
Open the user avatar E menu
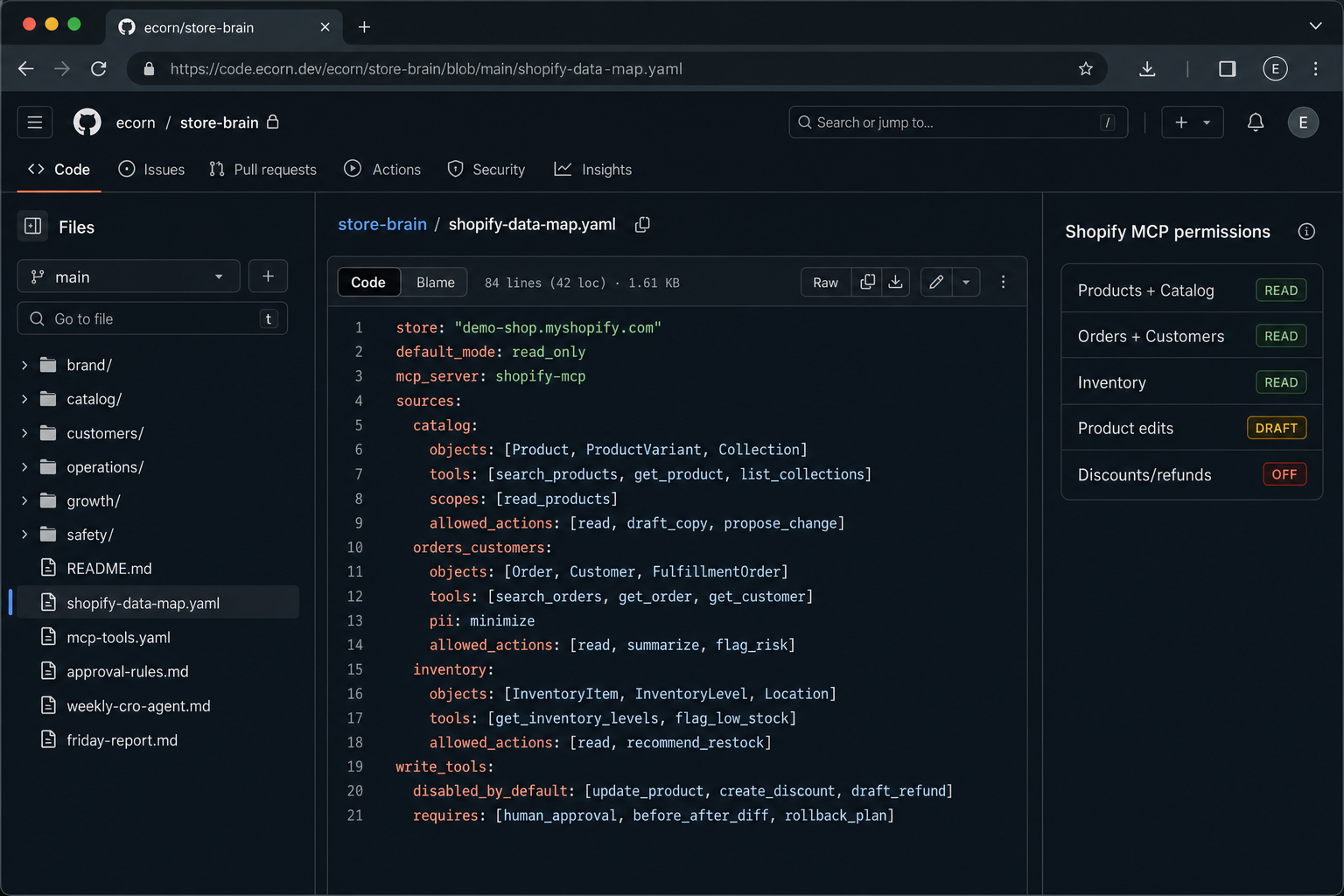pos(1303,122)
